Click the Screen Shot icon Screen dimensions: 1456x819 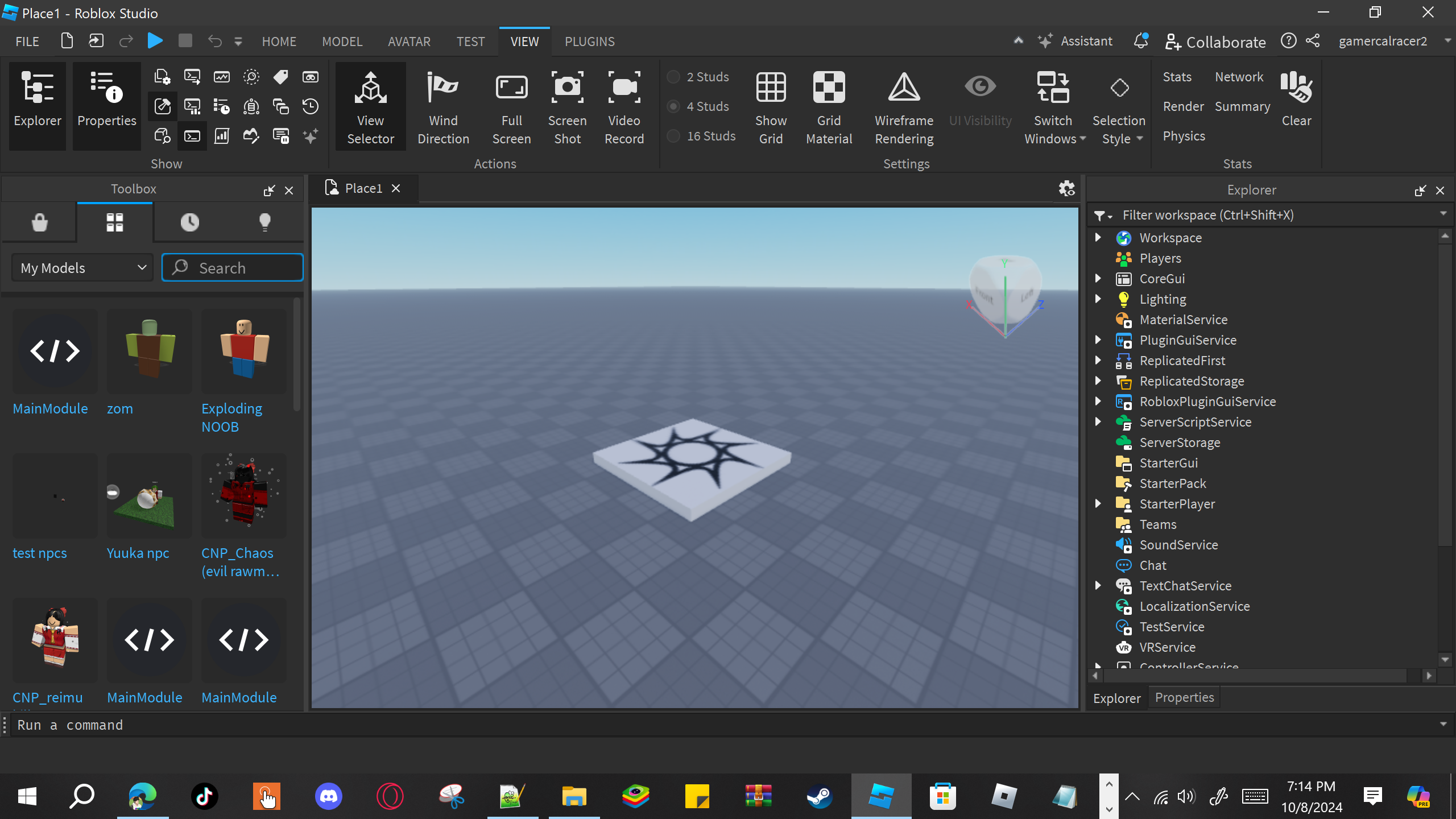tap(567, 88)
